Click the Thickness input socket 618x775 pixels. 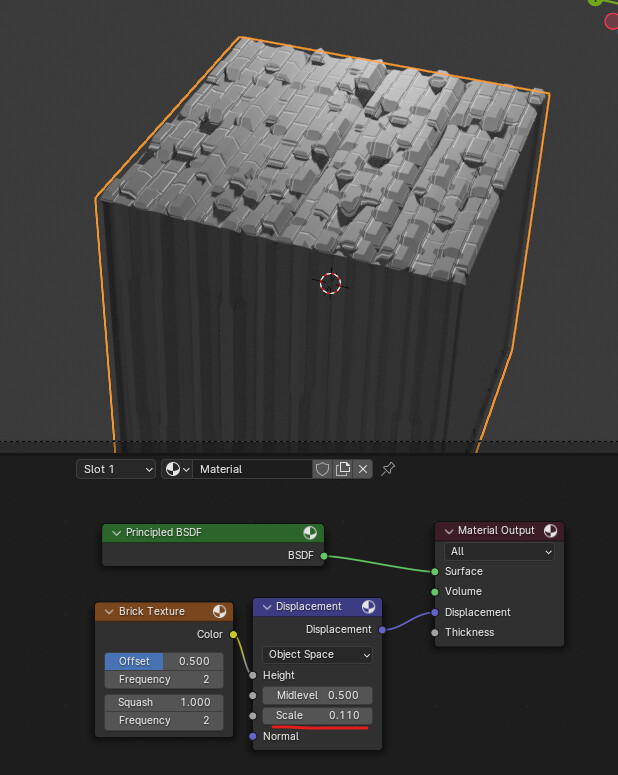pyautogui.click(x=435, y=633)
